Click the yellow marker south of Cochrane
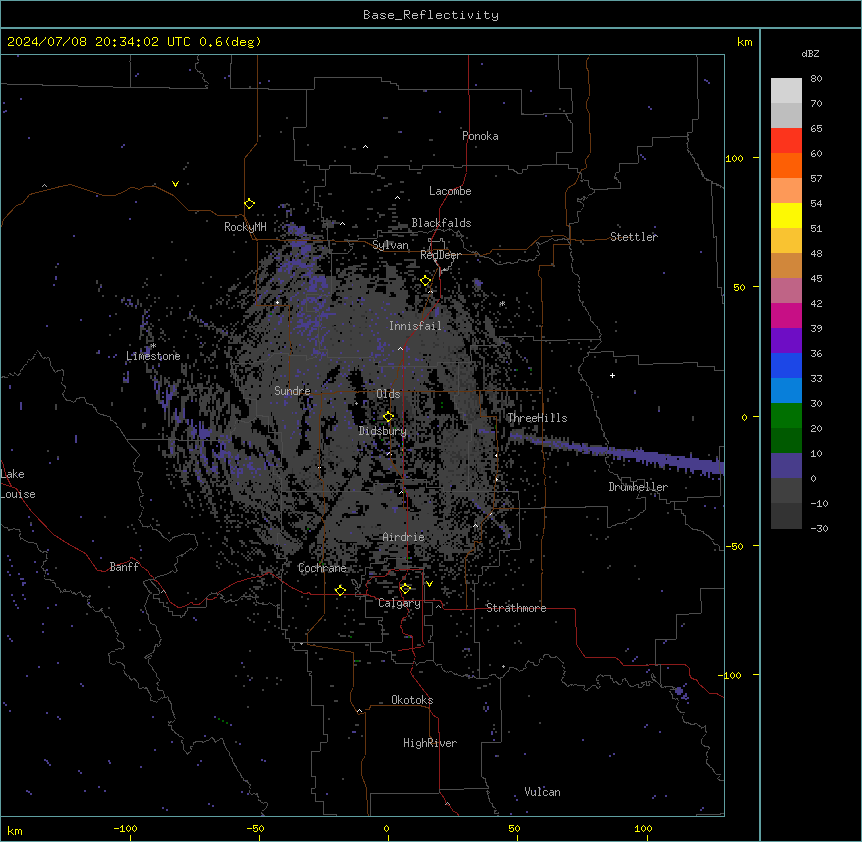 coord(340,590)
